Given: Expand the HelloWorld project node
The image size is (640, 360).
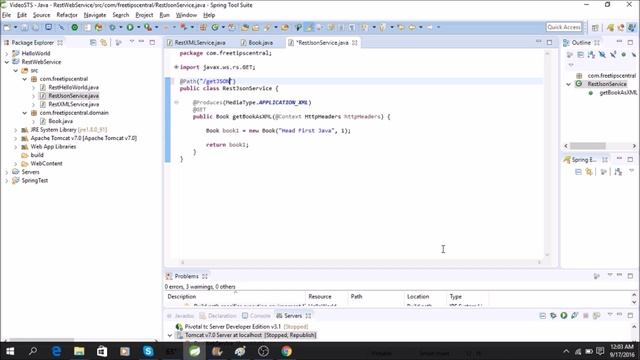Looking at the screenshot, I should (x=7, y=53).
